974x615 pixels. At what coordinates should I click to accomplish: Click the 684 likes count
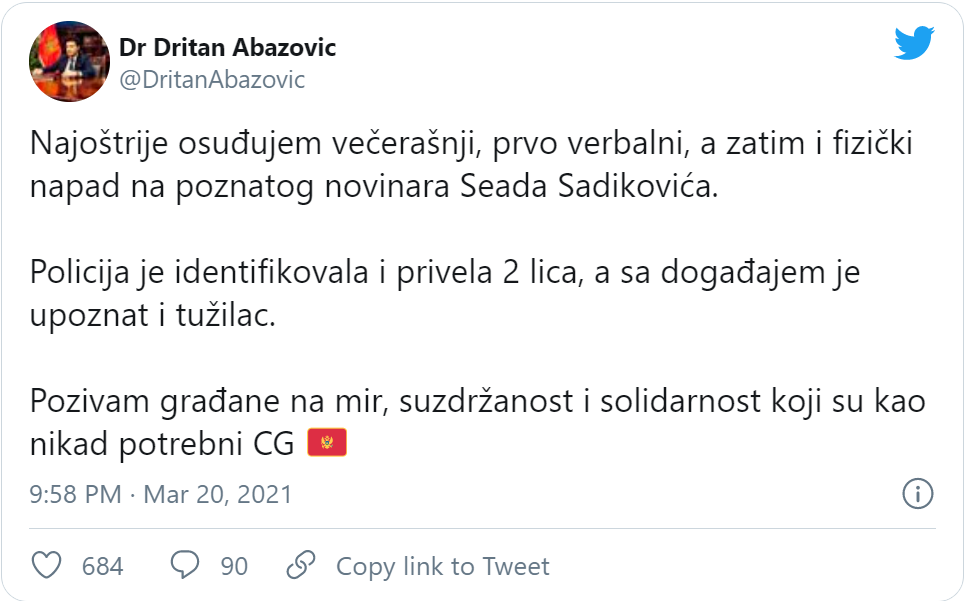(102, 566)
